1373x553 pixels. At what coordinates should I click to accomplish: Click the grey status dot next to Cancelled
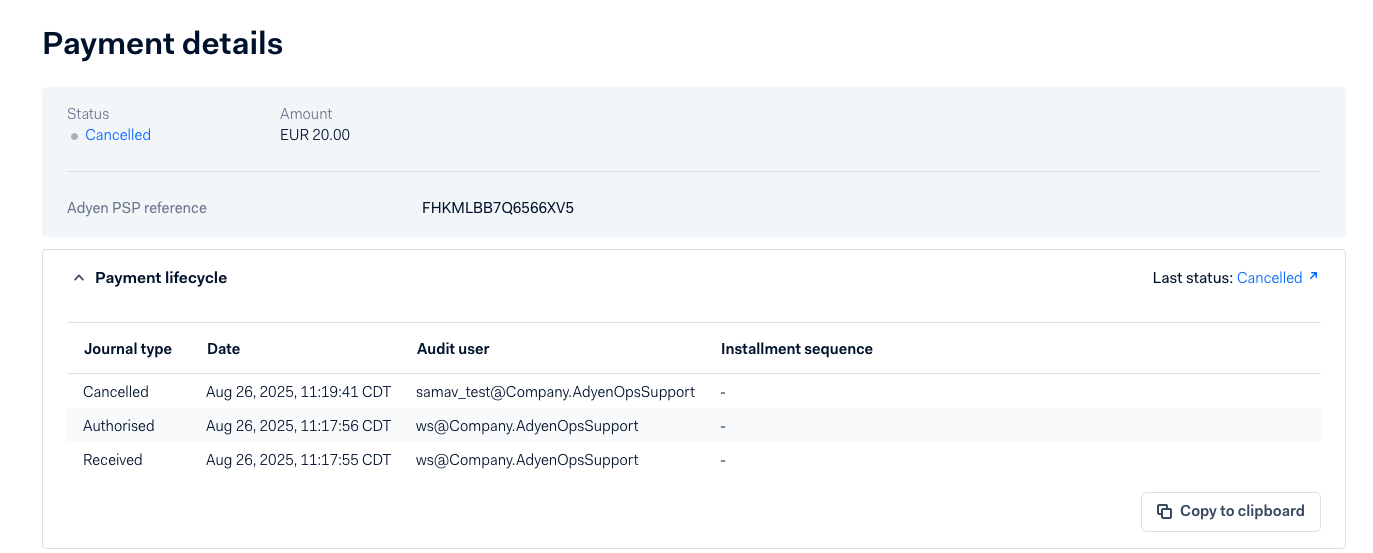(74, 136)
